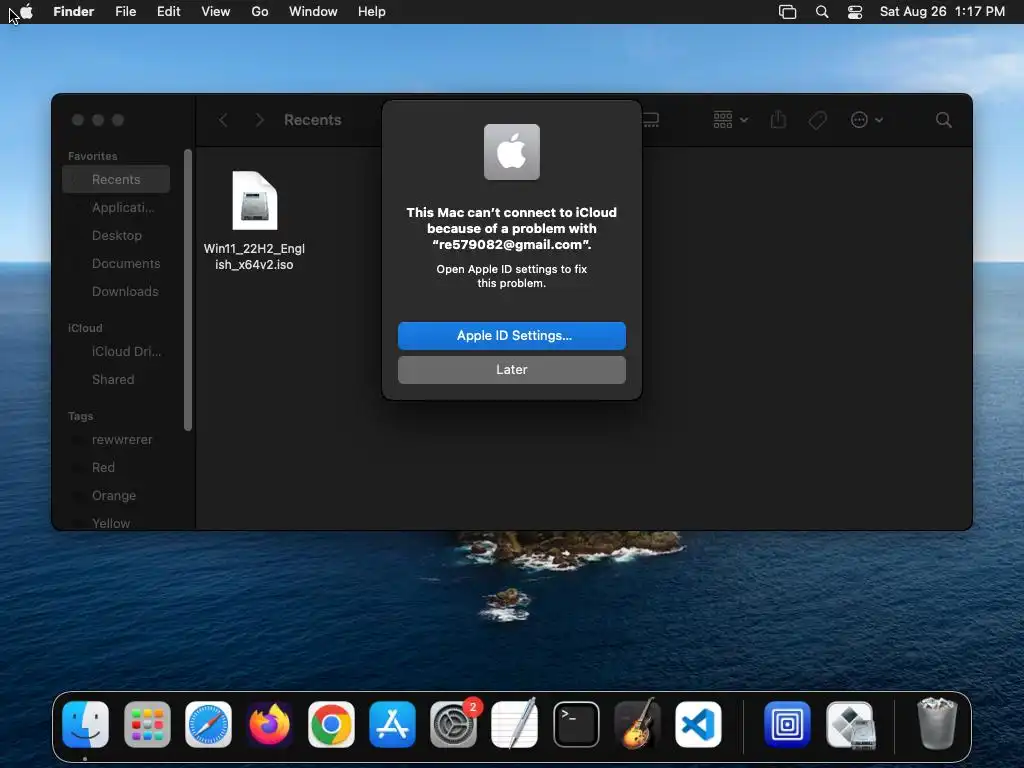Open the File menu

tap(125, 12)
